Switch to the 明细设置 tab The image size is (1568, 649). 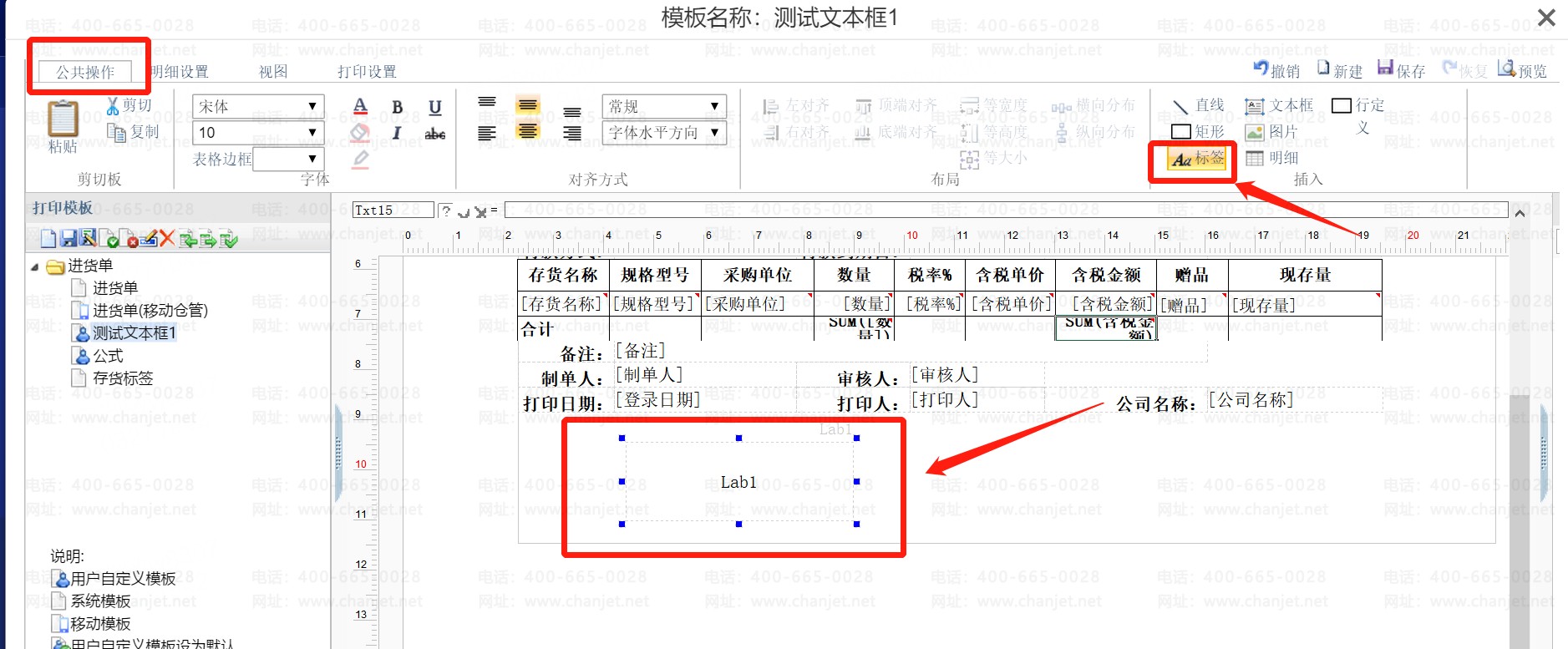click(x=179, y=72)
